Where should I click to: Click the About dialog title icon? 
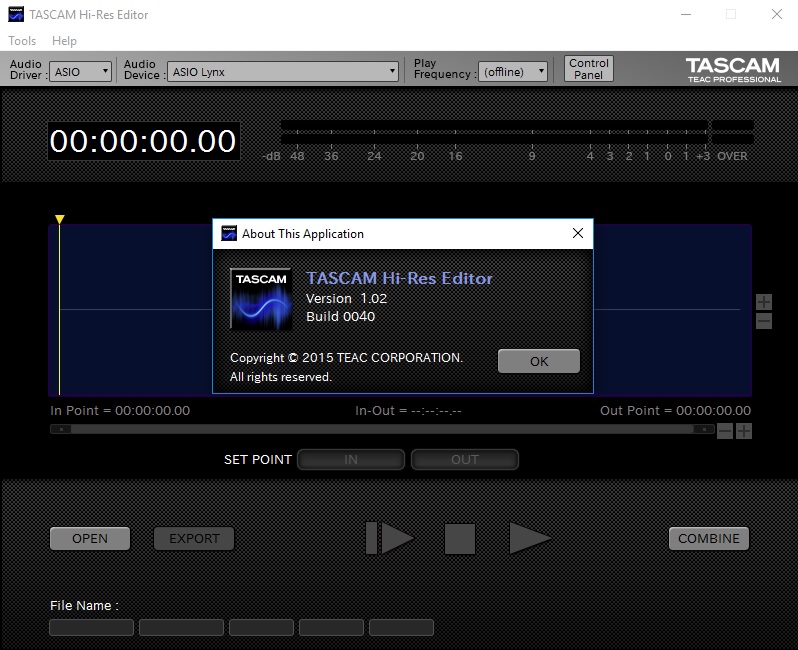[x=229, y=233]
